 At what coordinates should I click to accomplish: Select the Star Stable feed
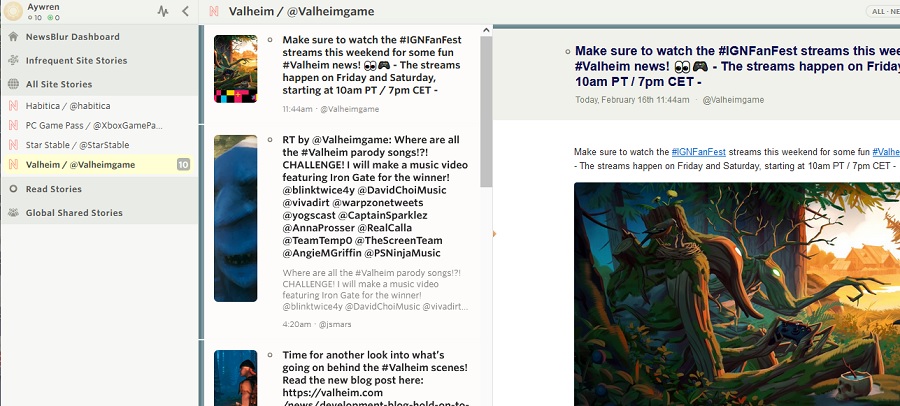point(99,145)
